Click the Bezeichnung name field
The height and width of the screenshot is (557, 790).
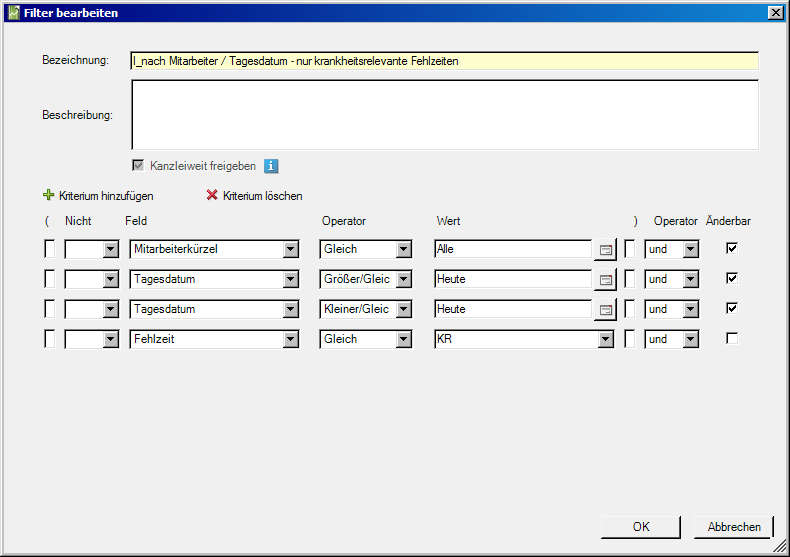444,61
